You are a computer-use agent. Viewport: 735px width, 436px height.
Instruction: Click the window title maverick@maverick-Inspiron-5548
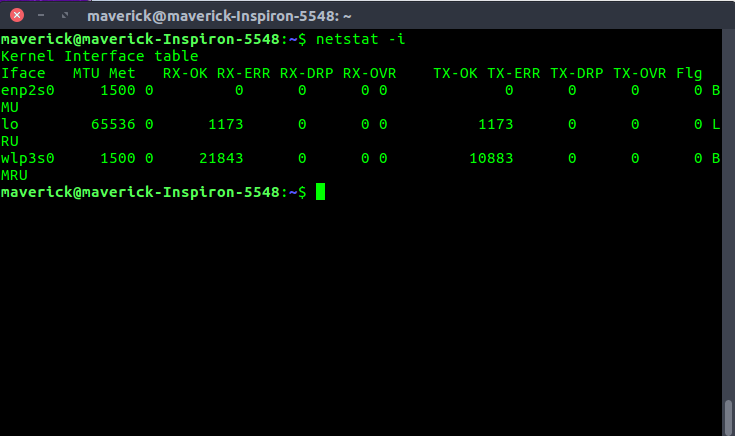tap(219, 16)
